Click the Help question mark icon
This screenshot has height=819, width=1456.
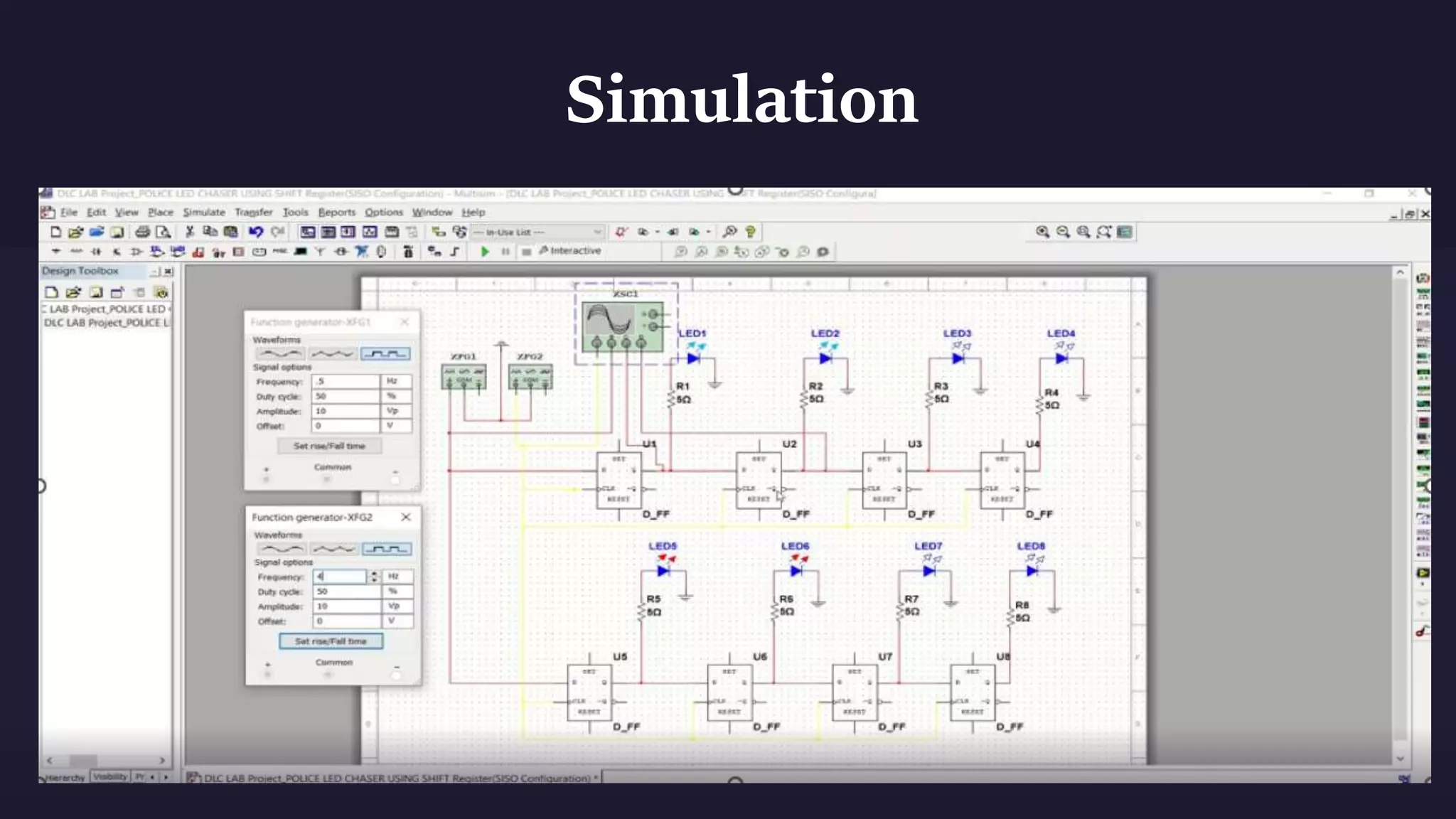pyautogui.click(x=750, y=232)
